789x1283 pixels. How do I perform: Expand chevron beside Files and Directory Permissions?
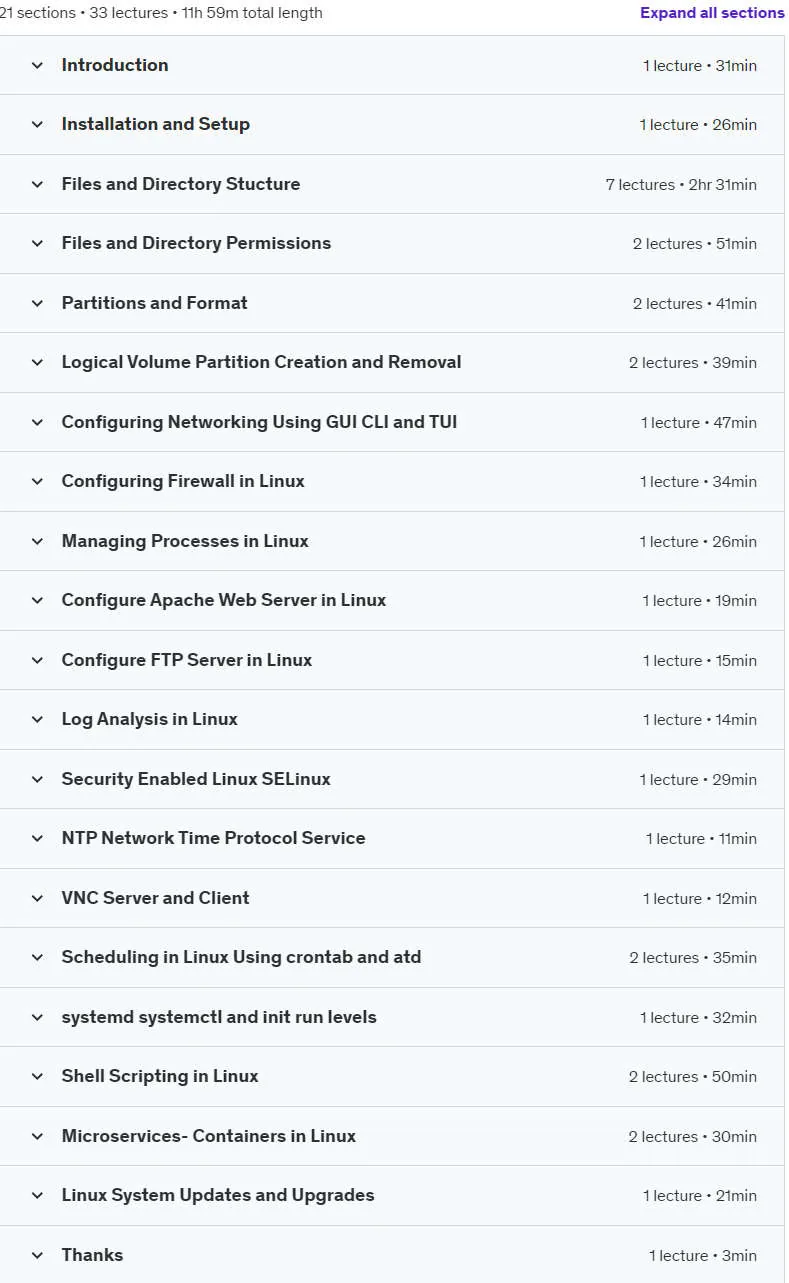37,243
